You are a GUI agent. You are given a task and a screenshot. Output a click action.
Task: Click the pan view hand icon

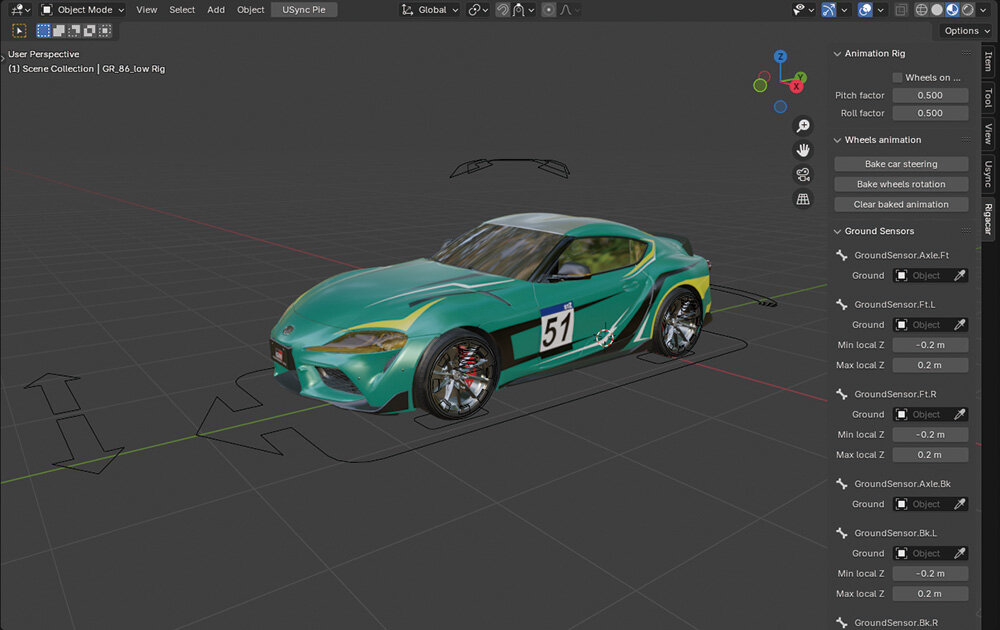click(802, 150)
